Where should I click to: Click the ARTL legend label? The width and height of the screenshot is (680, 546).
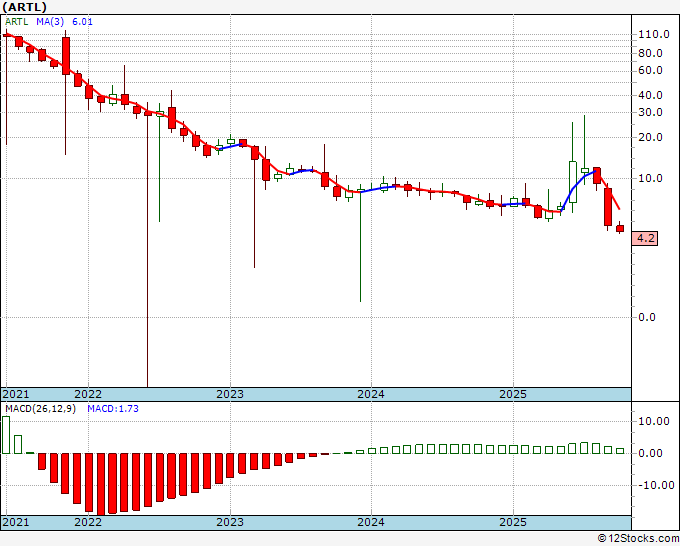point(16,22)
